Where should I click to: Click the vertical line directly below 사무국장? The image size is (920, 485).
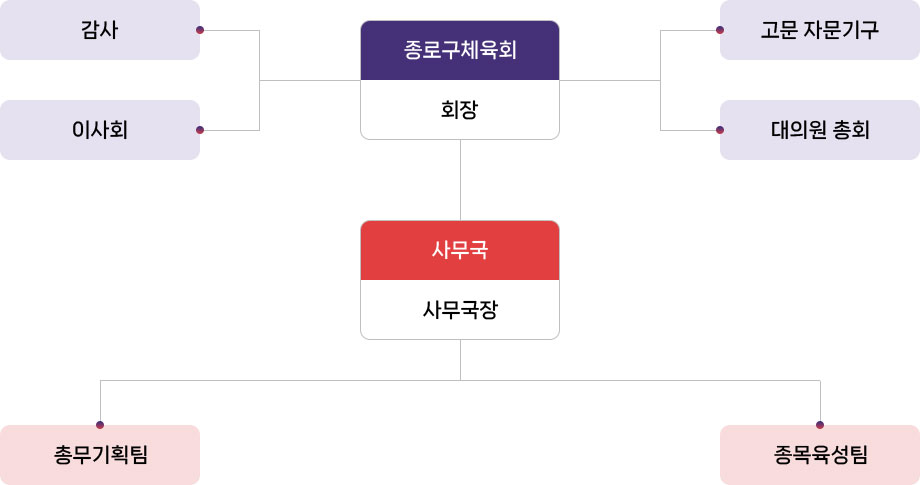point(460,360)
